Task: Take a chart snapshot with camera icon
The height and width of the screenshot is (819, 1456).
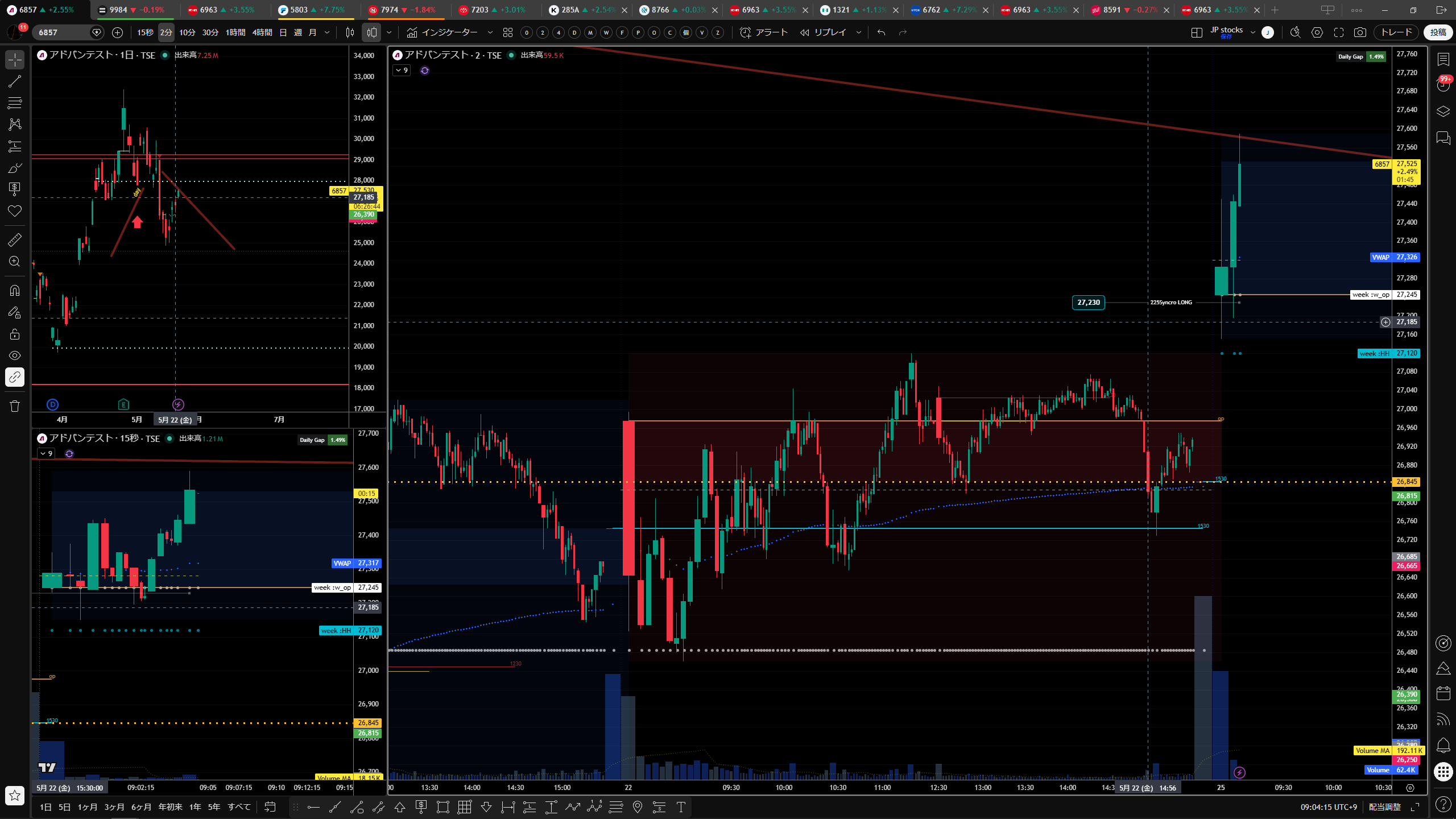Action: click(1360, 32)
